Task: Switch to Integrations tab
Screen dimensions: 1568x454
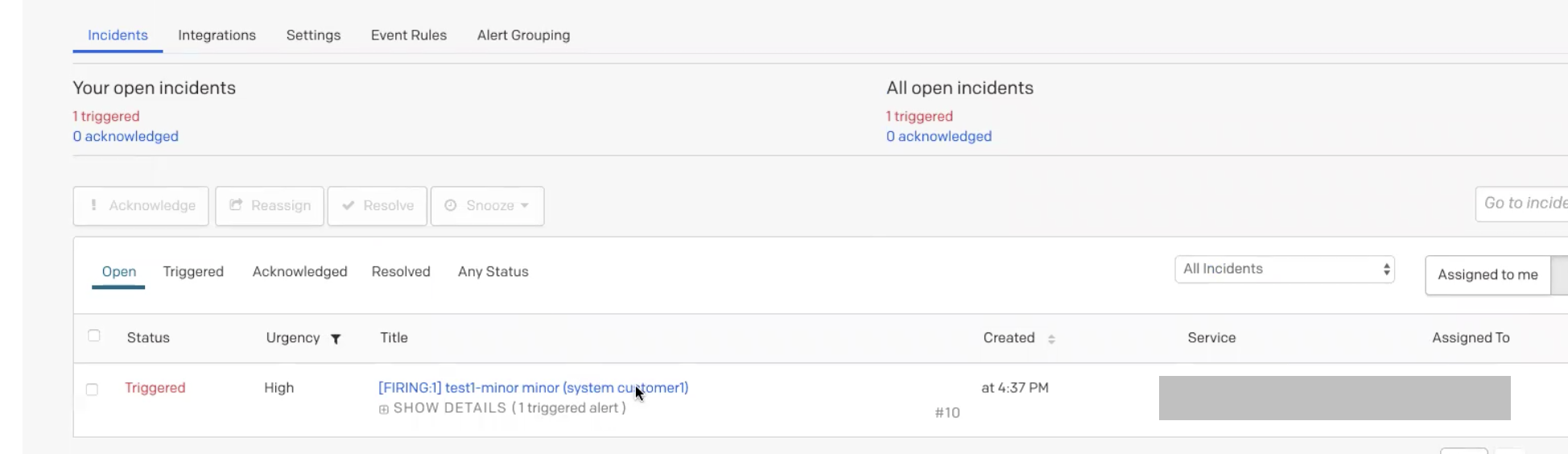Action: tap(217, 35)
